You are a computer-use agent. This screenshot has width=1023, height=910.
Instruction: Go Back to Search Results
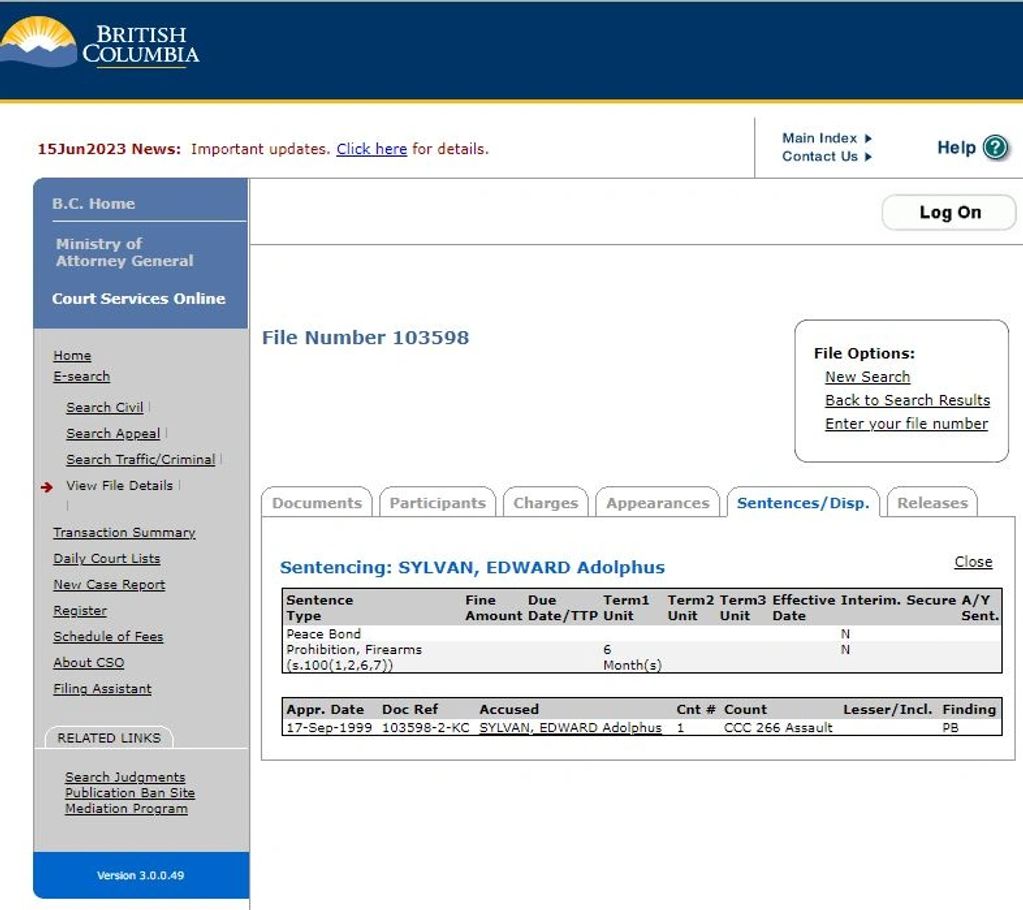pos(907,400)
